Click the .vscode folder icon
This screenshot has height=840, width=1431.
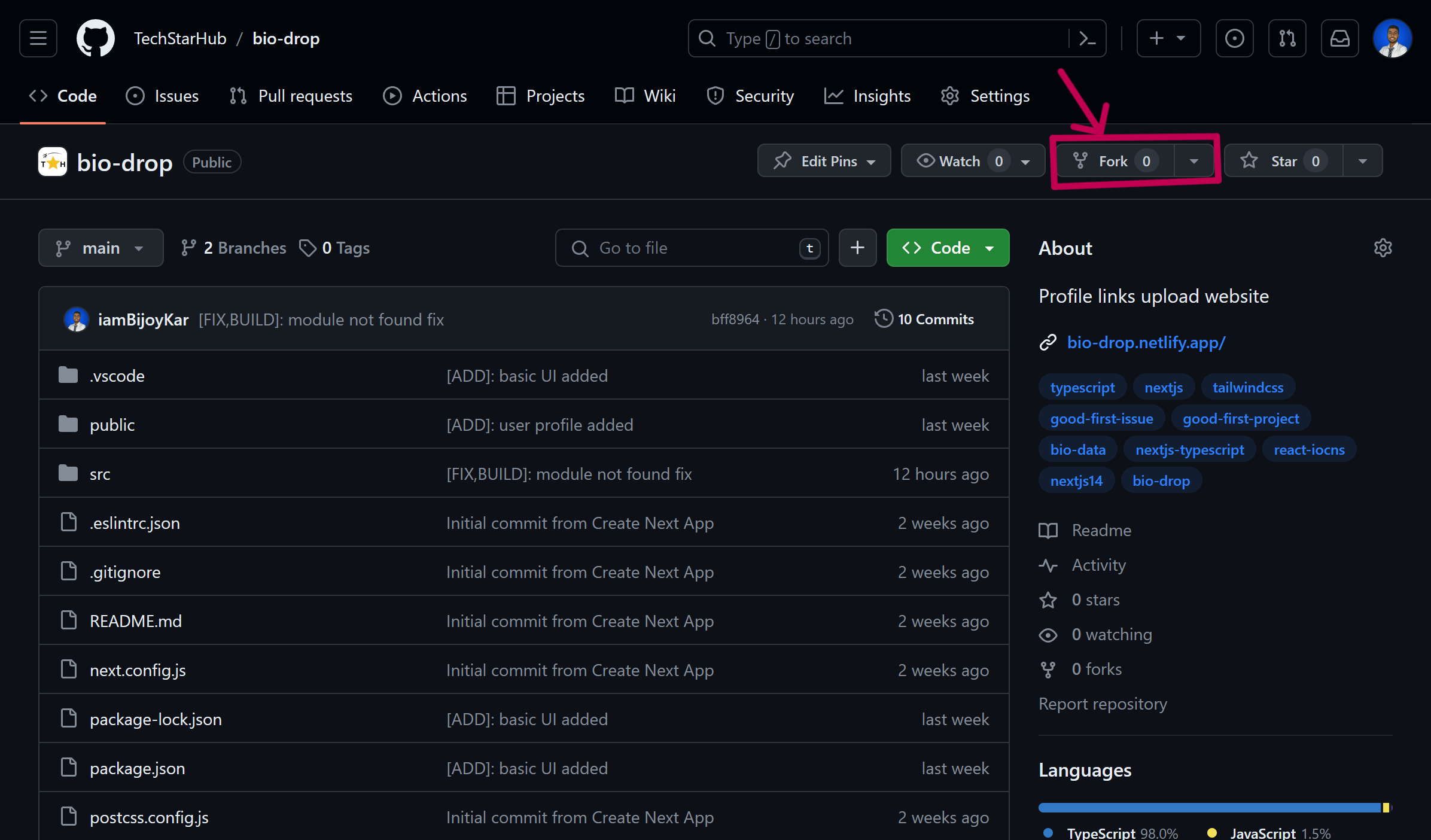coord(68,376)
